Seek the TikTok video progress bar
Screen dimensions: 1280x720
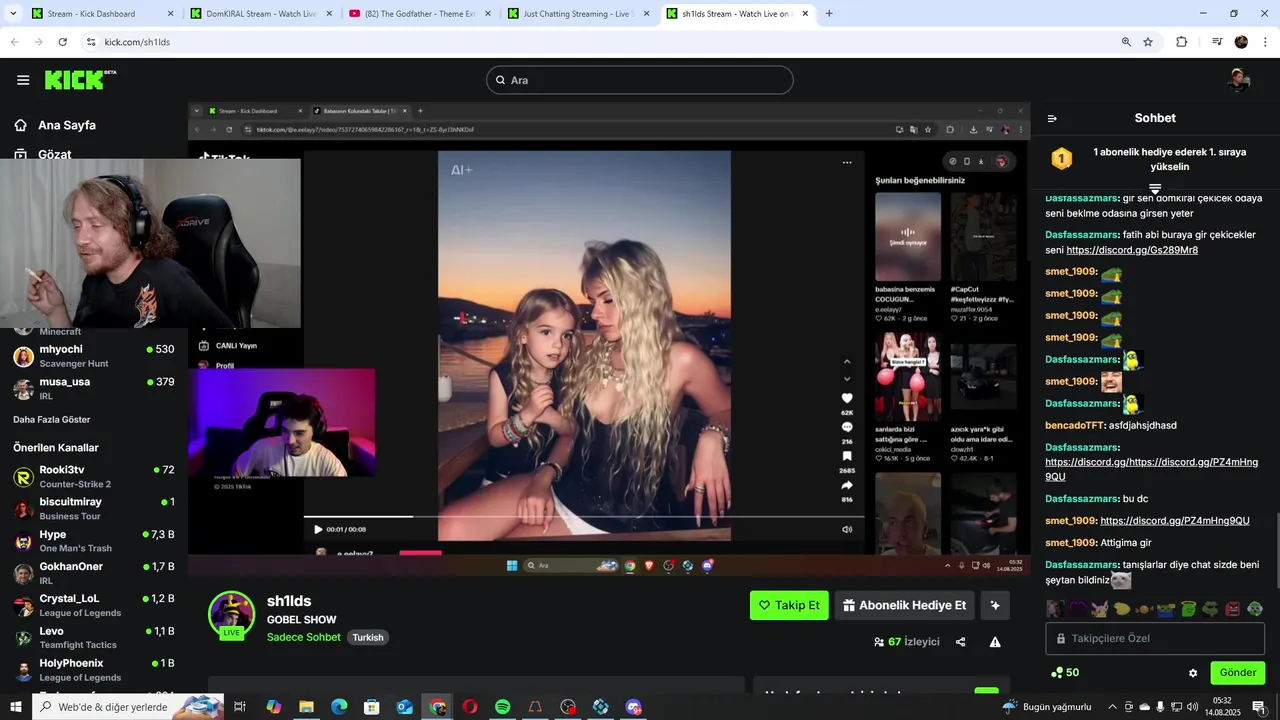tap(584, 517)
